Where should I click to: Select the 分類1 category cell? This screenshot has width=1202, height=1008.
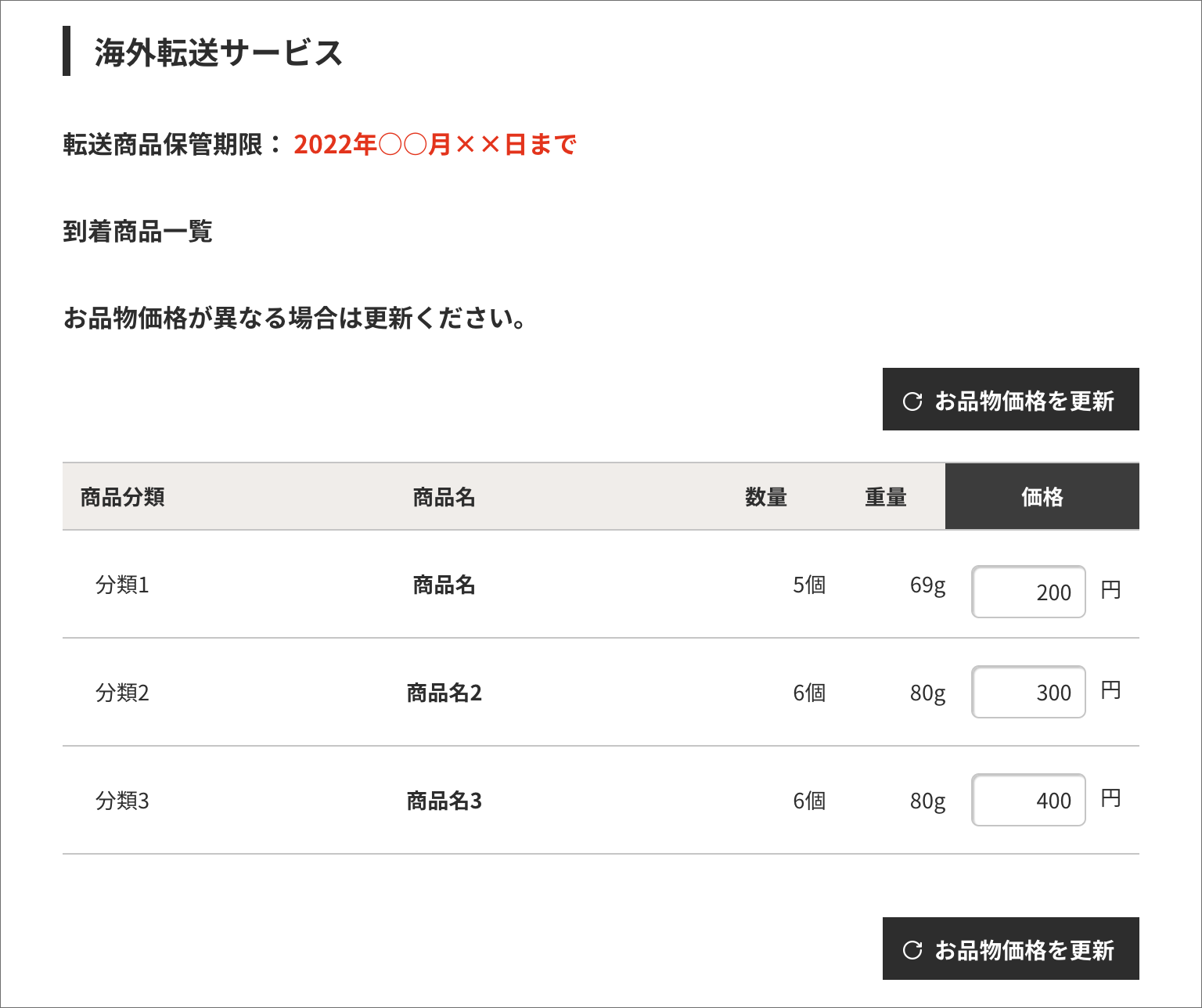click(122, 585)
